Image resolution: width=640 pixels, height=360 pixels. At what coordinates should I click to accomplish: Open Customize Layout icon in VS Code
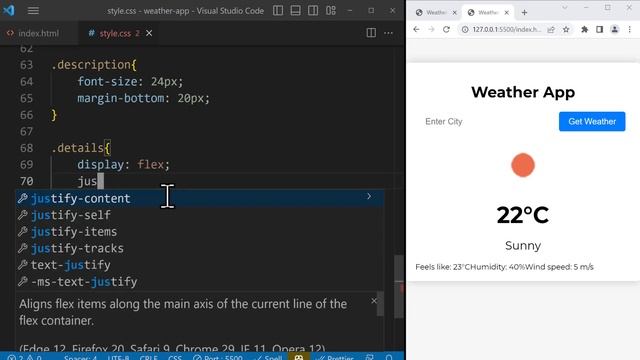[x=331, y=11]
